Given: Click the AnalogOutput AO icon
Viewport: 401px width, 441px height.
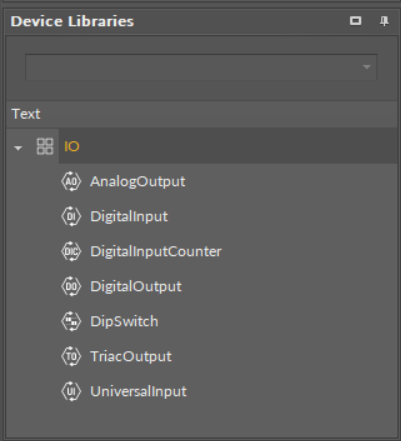Looking at the screenshot, I should (71, 181).
